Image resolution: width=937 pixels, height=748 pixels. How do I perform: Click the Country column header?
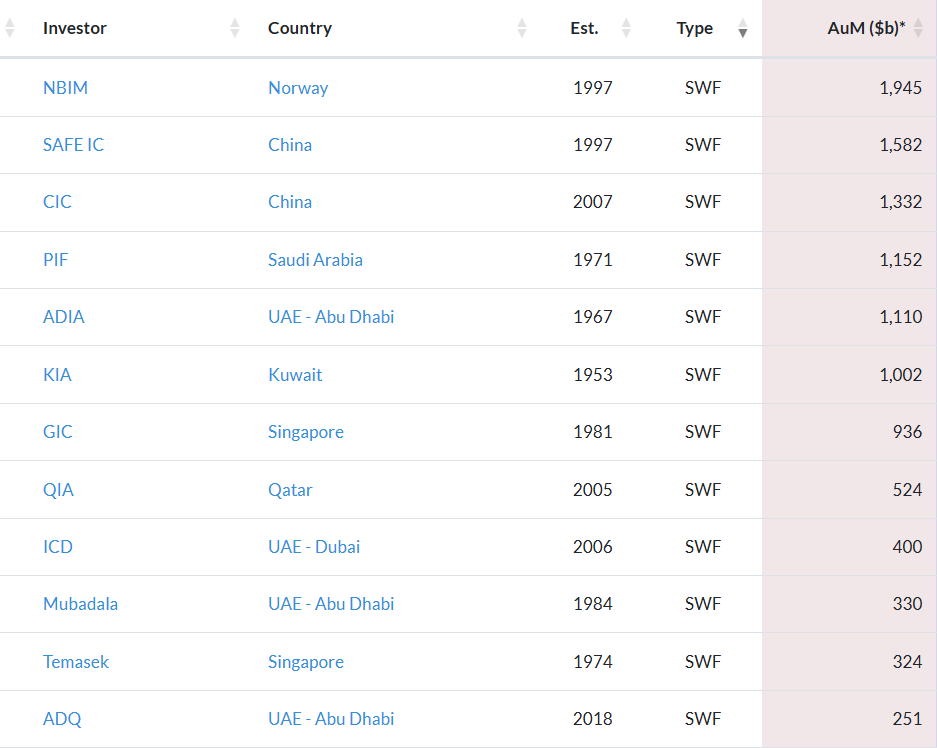pos(300,28)
